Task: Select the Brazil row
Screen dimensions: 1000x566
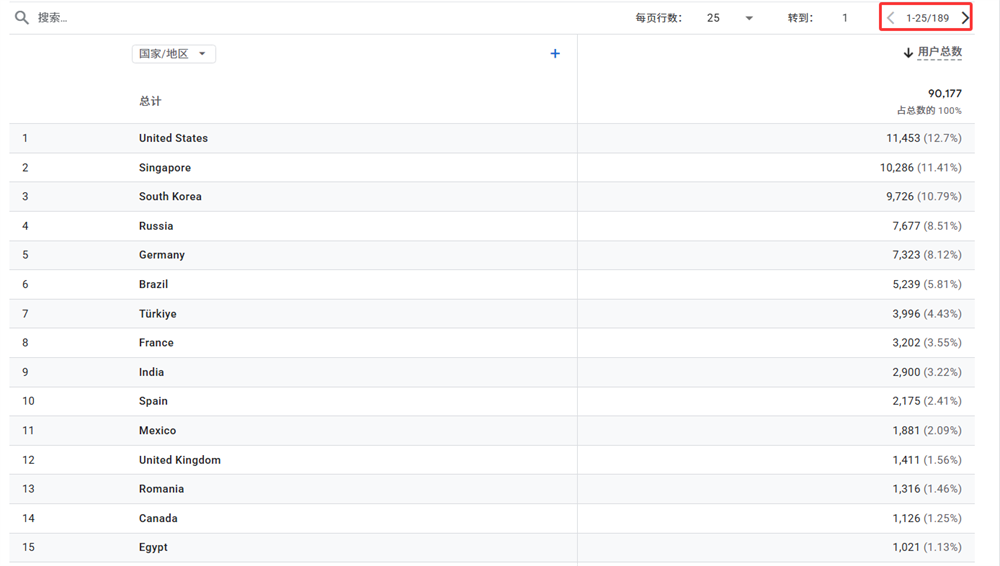Action: pyautogui.click(x=492, y=285)
